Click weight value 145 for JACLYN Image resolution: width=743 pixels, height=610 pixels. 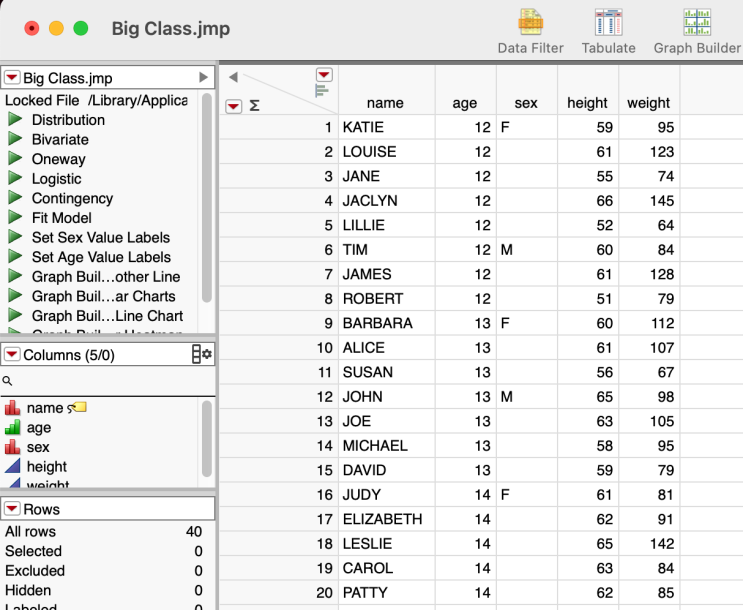(x=649, y=200)
